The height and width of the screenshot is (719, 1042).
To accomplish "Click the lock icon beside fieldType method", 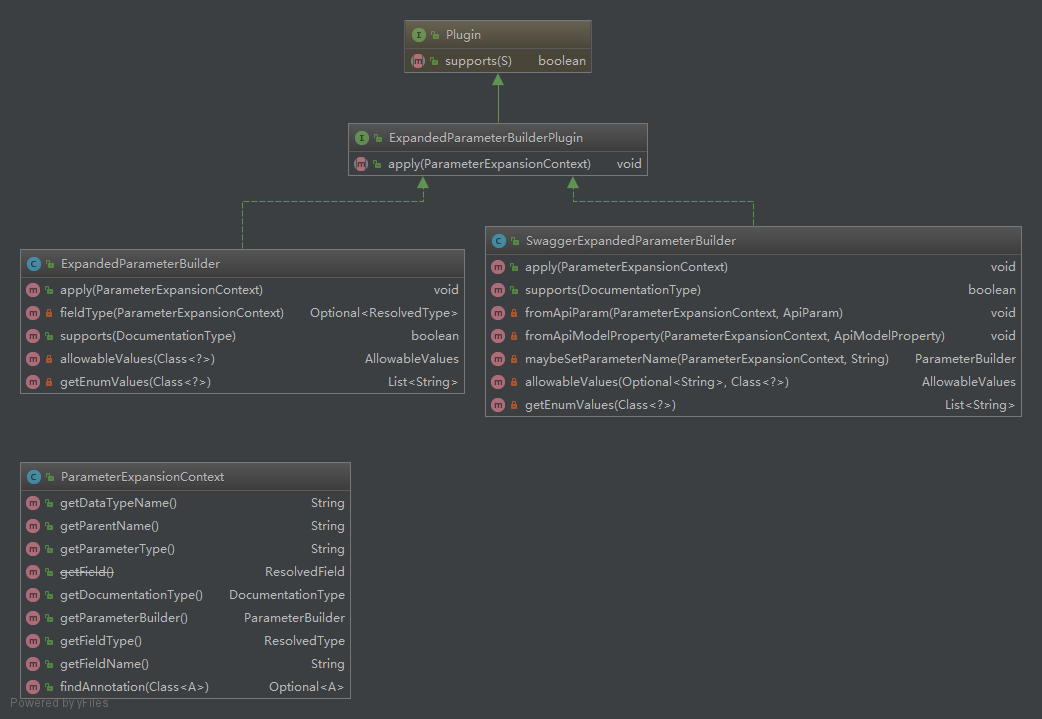I will click(x=49, y=313).
